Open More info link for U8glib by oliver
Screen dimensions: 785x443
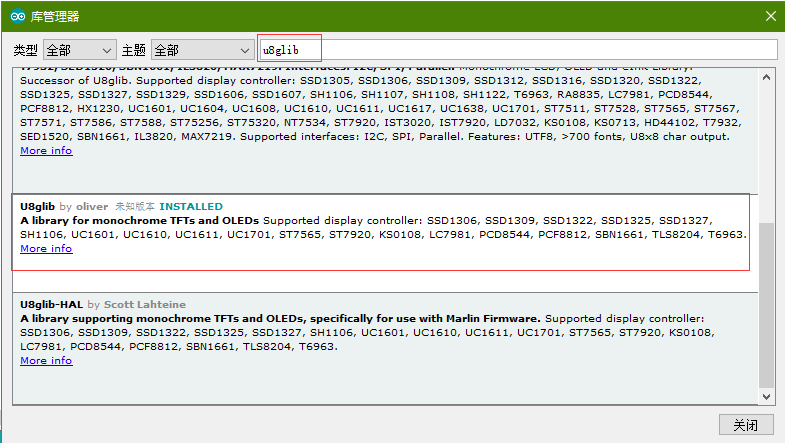[x=46, y=249]
